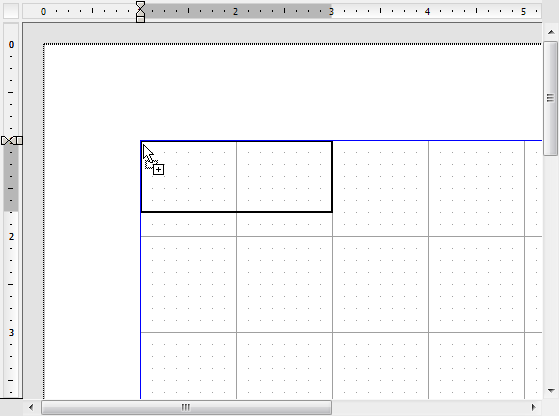Click the horizontal scrollbar right arrow
This screenshot has width=559, height=416.
533,407
